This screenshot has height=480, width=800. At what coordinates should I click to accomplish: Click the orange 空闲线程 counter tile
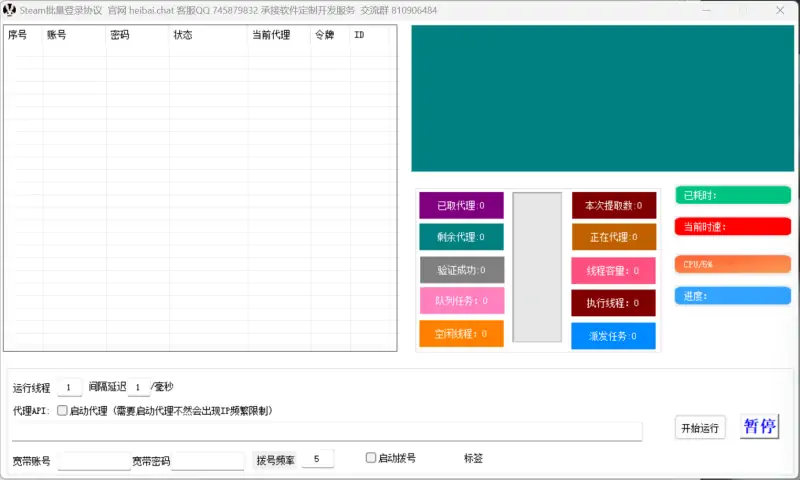tap(461, 334)
